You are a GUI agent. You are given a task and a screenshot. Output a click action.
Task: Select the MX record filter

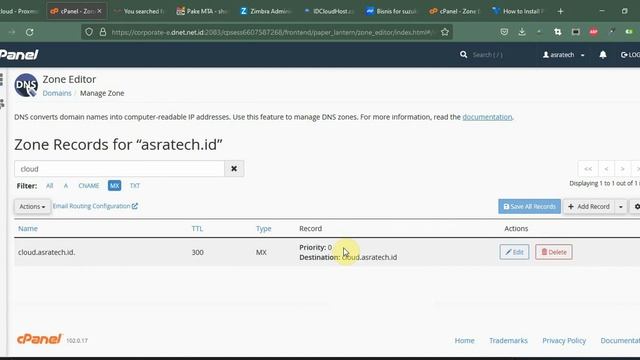(114, 186)
